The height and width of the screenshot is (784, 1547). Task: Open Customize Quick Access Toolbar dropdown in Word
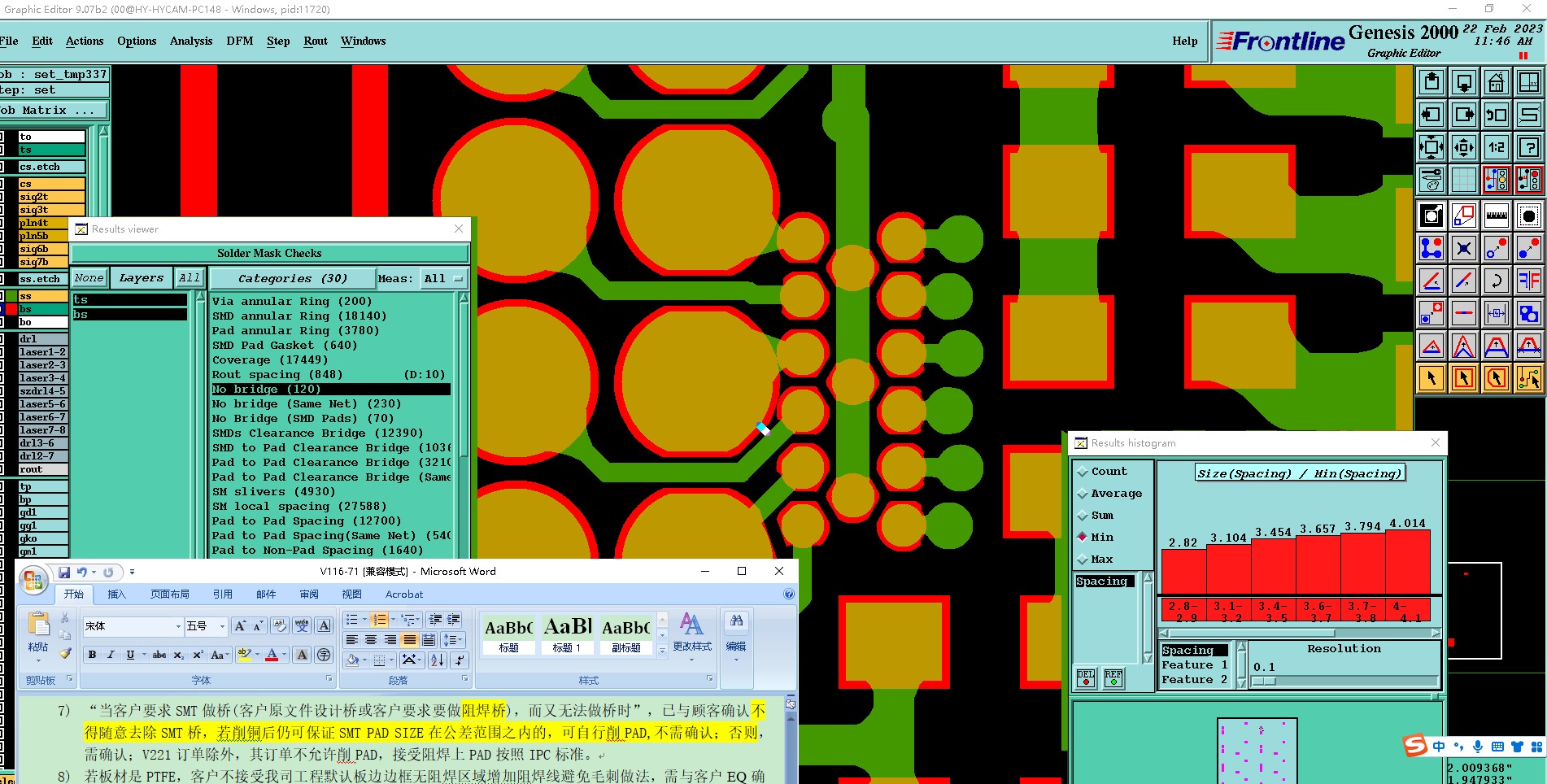point(132,572)
